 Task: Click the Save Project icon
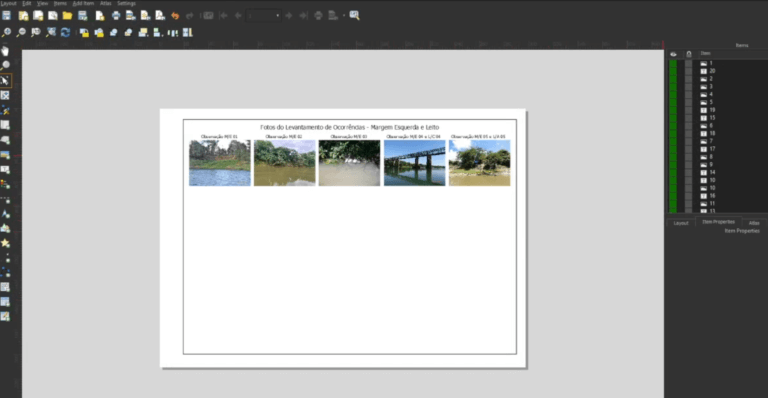(6, 16)
